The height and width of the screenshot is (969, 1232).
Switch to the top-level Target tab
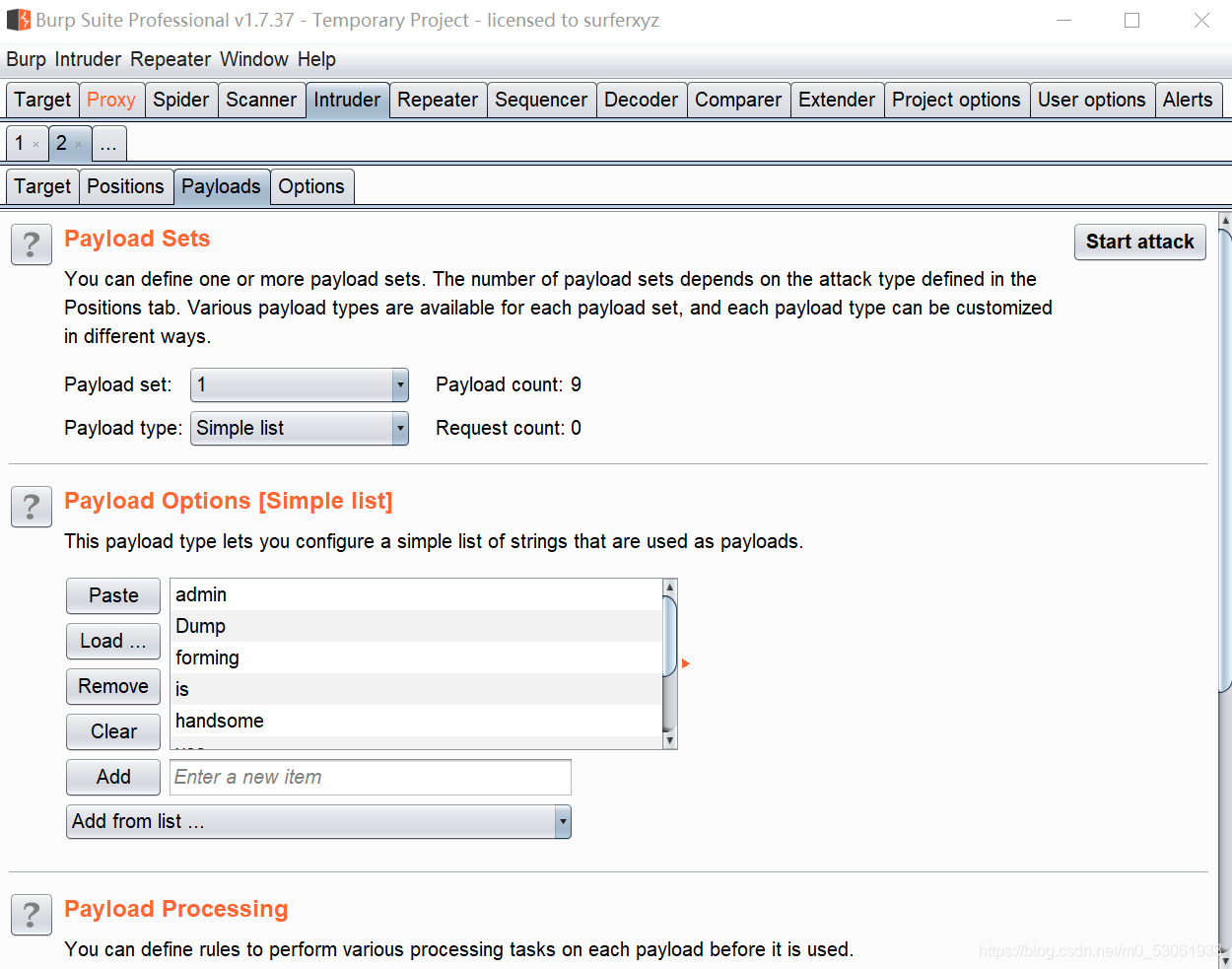pos(42,100)
